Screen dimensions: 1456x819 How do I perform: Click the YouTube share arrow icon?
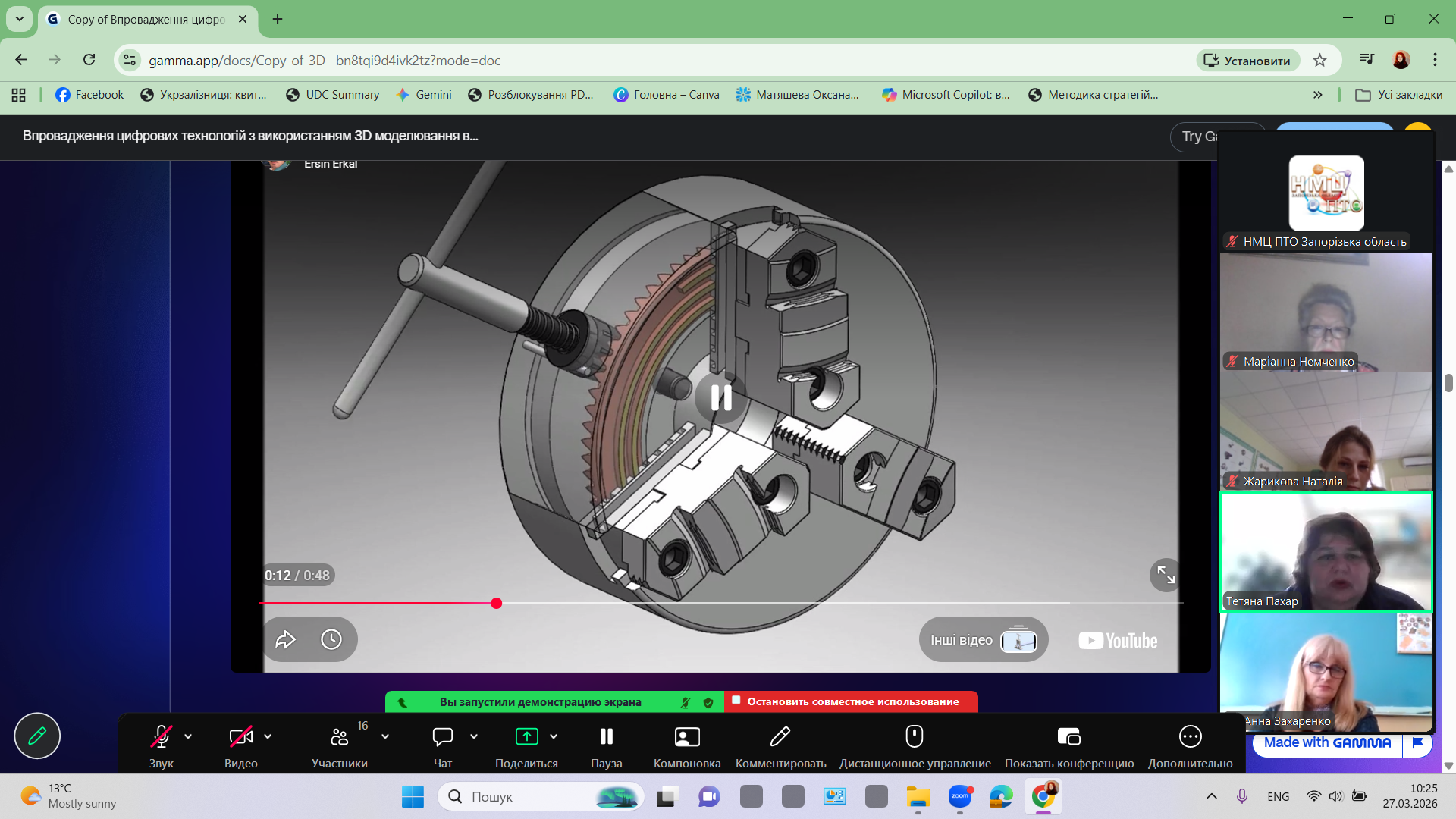[285, 639]
